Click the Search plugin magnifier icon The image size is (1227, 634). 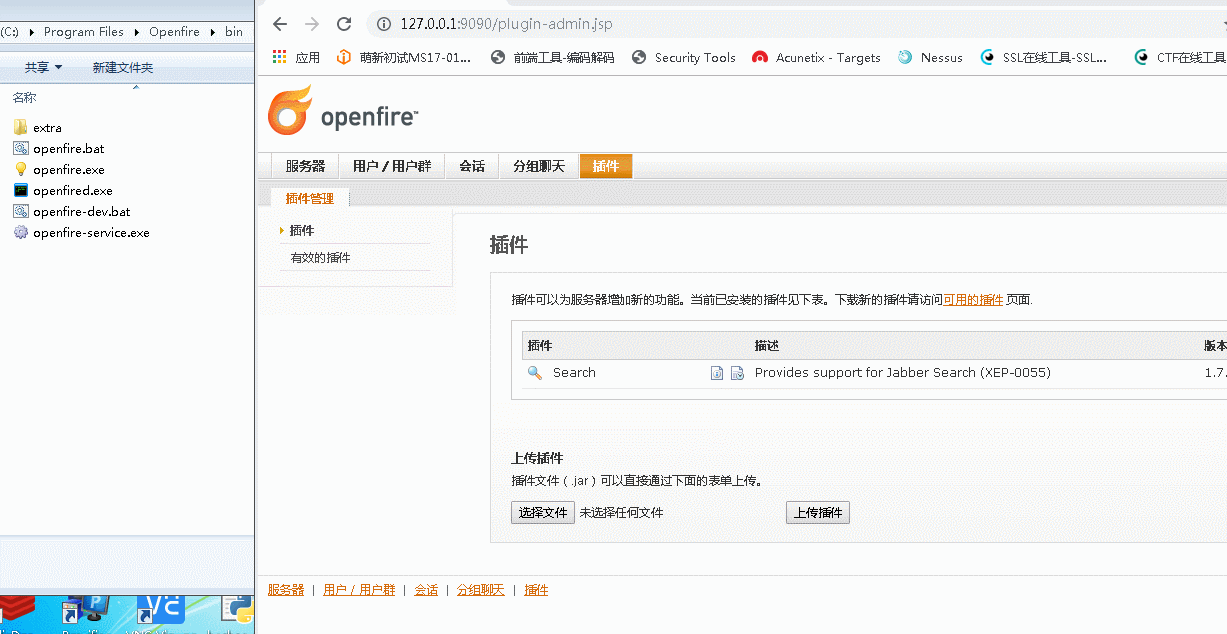click(x=535, y=373)
